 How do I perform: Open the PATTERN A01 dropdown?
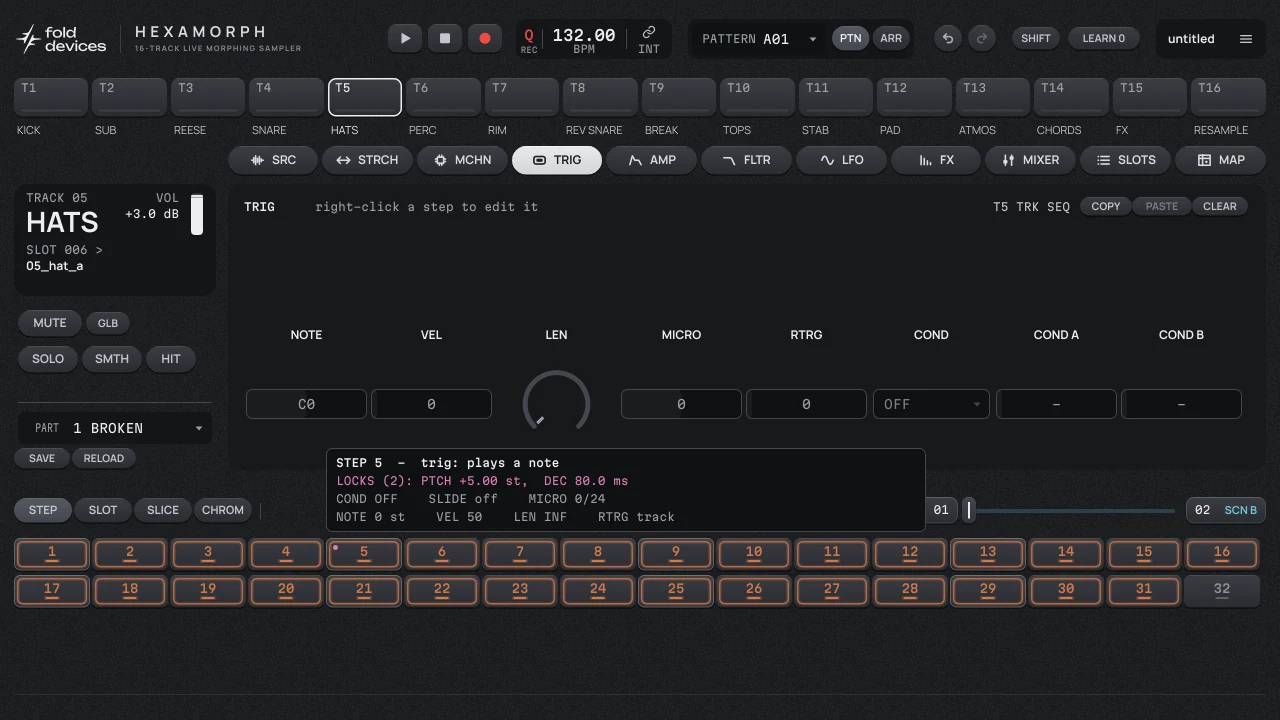(760, 39)
